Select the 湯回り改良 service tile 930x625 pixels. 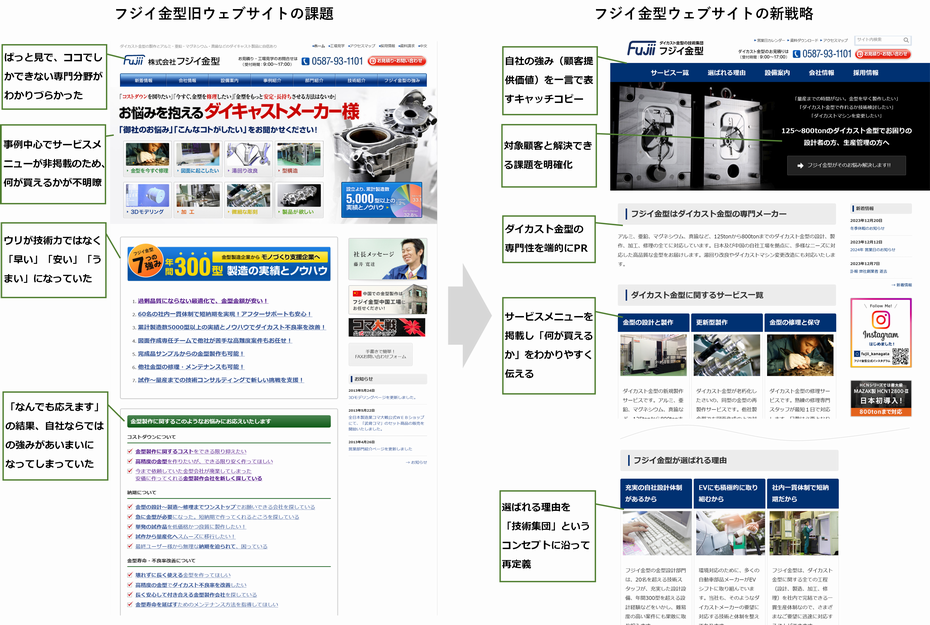coord(248,155)
